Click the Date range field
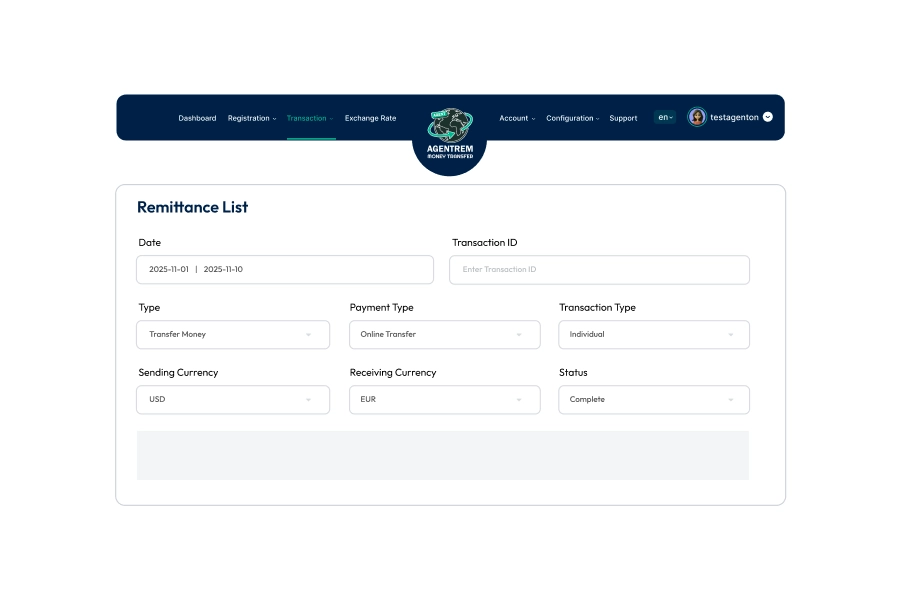Viewport: 900px width, 600px height. 285,269
